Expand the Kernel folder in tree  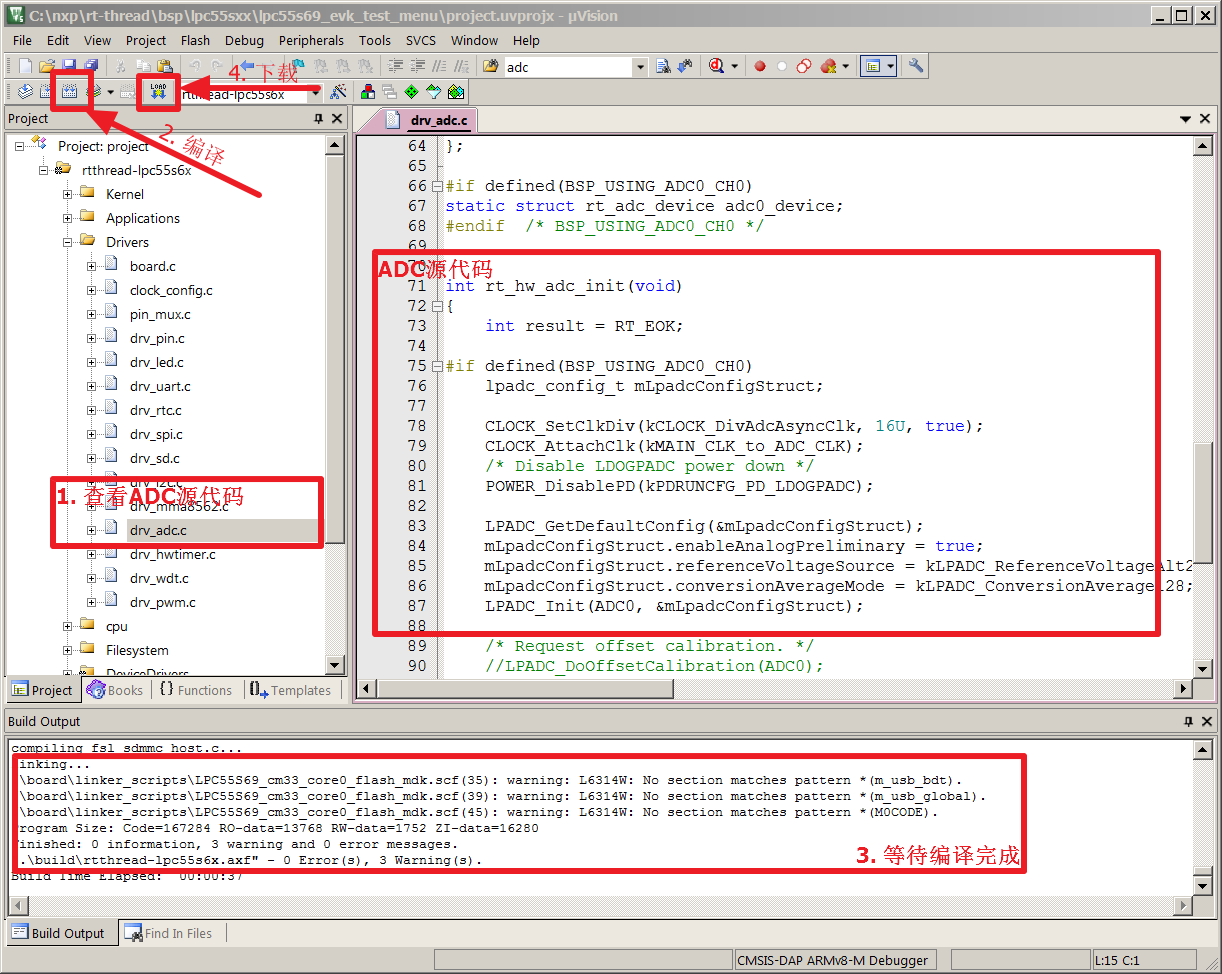[x=68, y=194]
